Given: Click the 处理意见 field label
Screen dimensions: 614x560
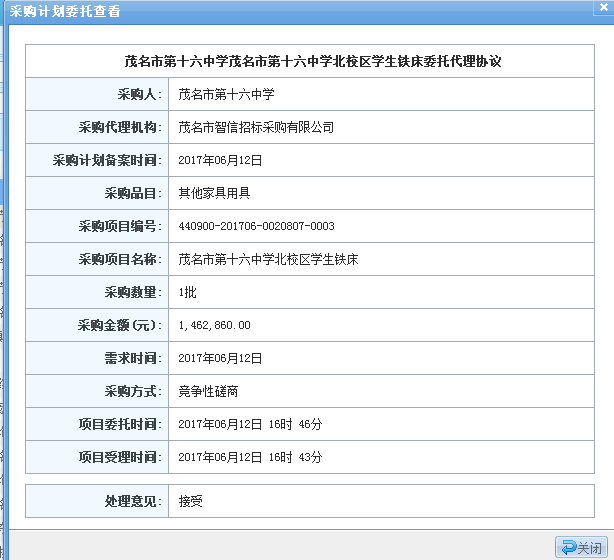Looking at the screenshot, I should pyautogui.click(x=132, y=501).
